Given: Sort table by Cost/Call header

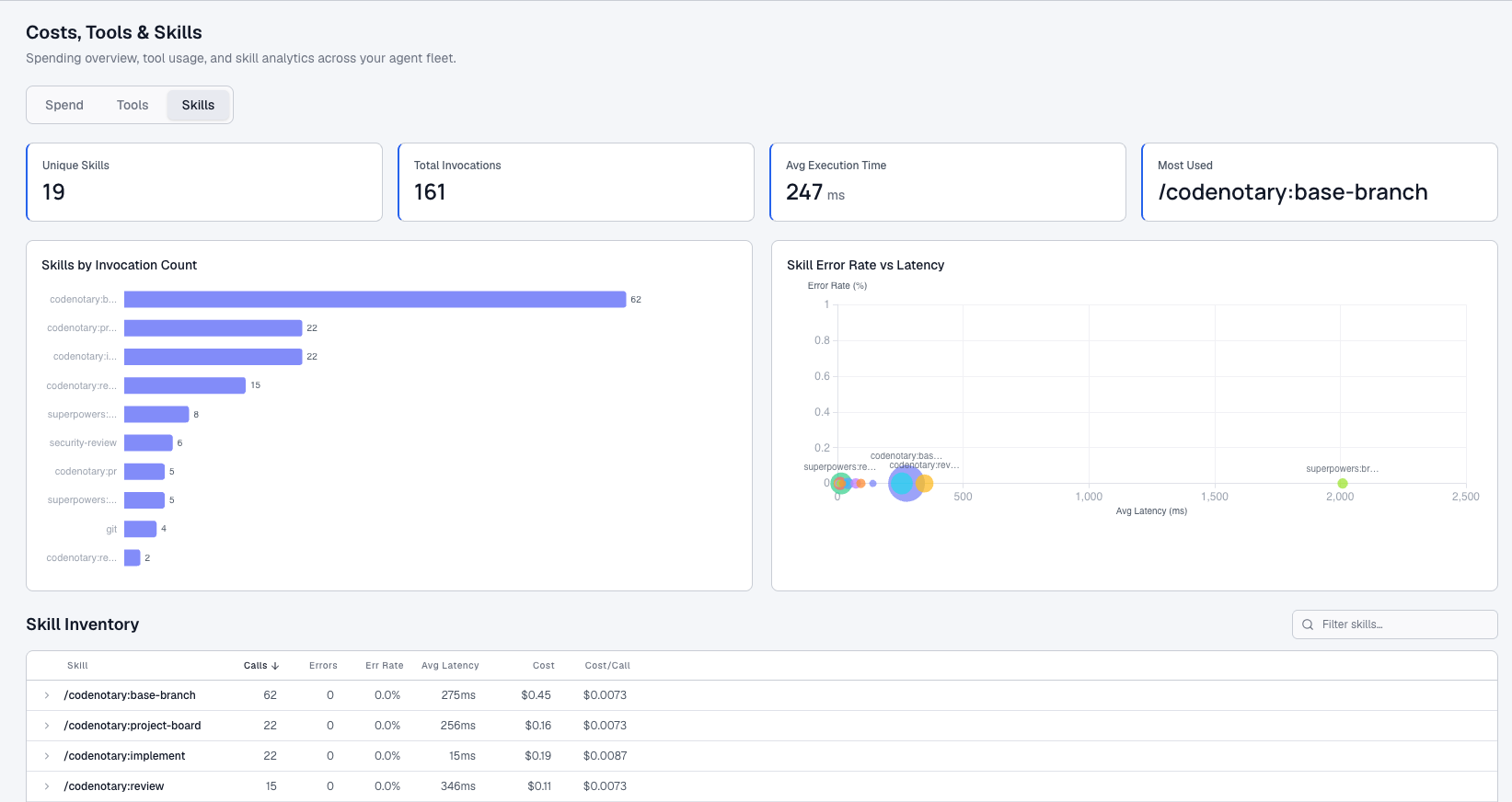Looking at the screenshot, I should 606,666.
